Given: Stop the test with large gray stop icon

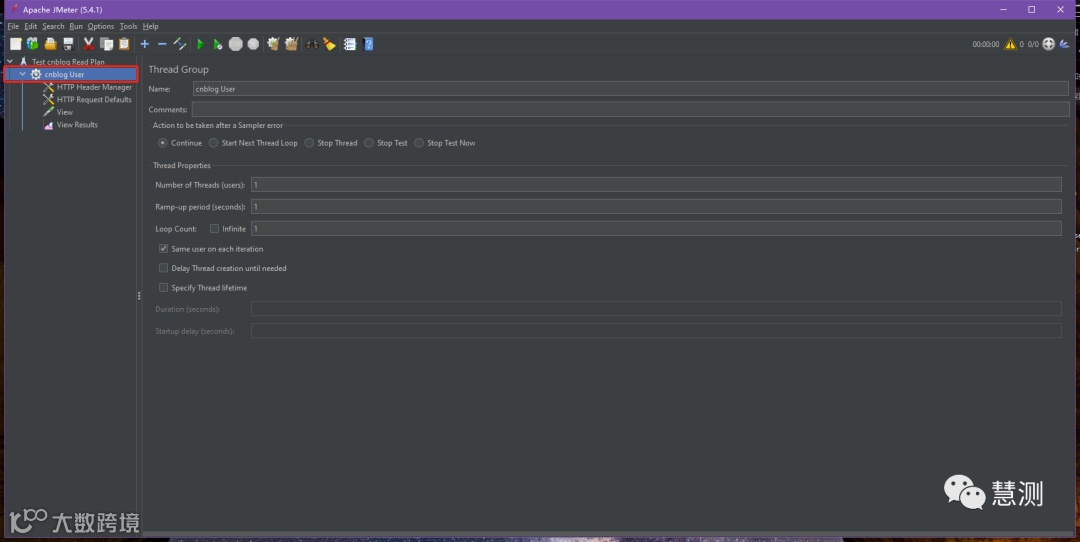Looking at the screenshot, I should coord(236,44).
